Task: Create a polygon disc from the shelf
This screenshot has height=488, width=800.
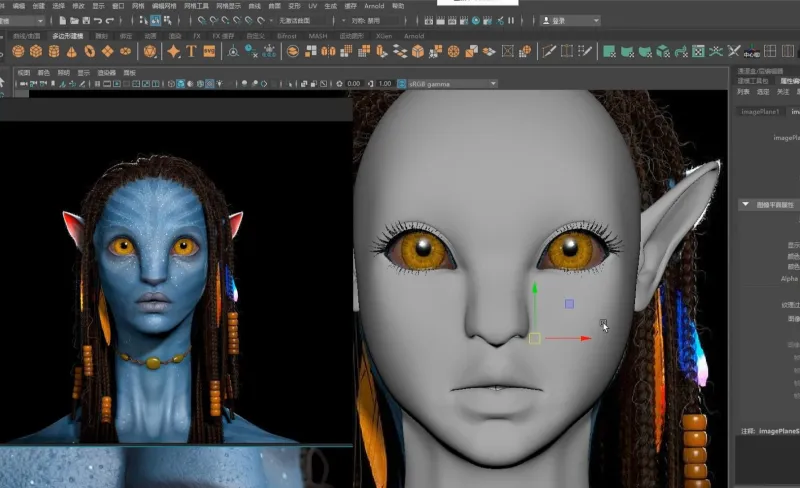Action: pos(125,51)
